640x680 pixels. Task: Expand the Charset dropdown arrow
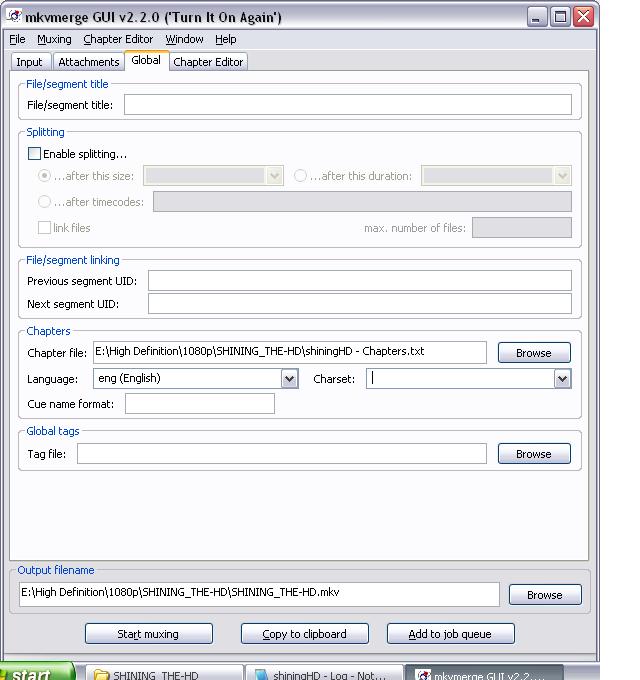point(562,379)
